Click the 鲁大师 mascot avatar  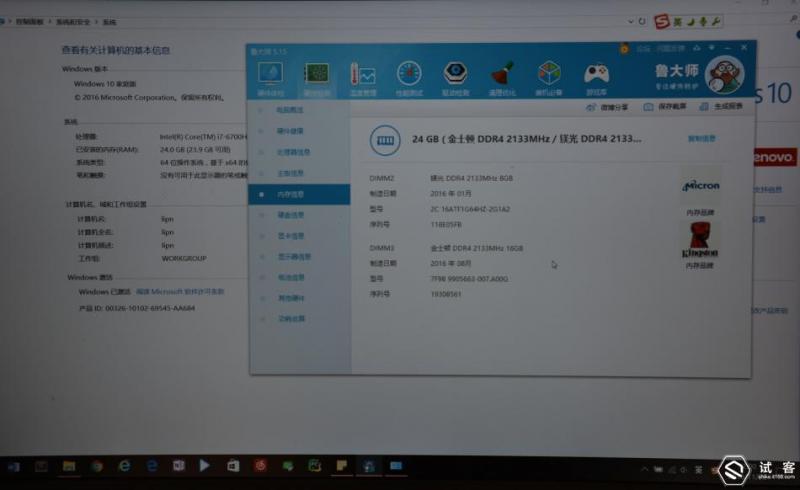[724, 75]
